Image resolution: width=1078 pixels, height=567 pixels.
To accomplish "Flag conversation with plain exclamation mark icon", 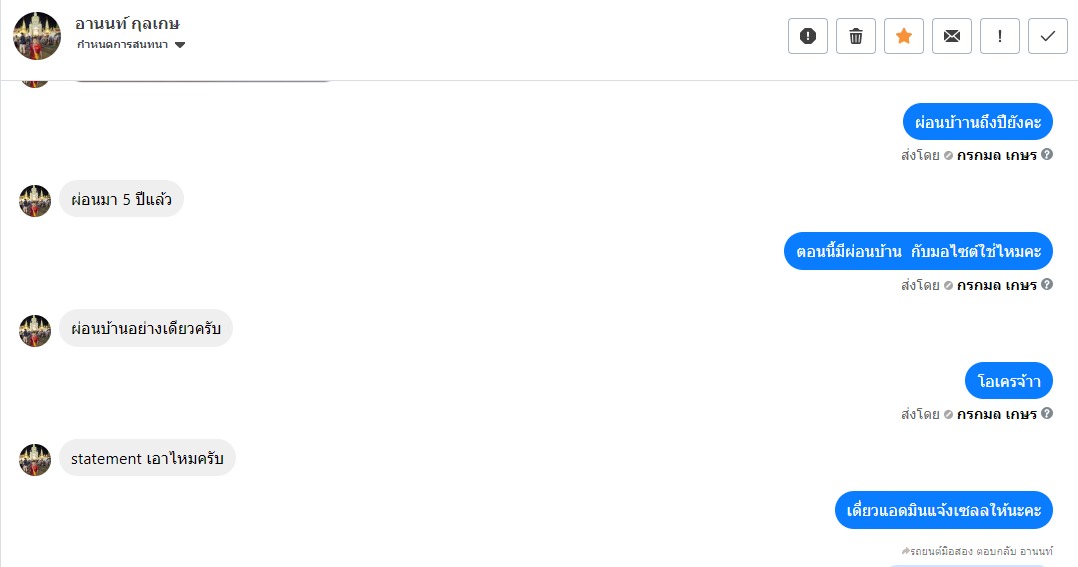I will (x=1000, y=36).
